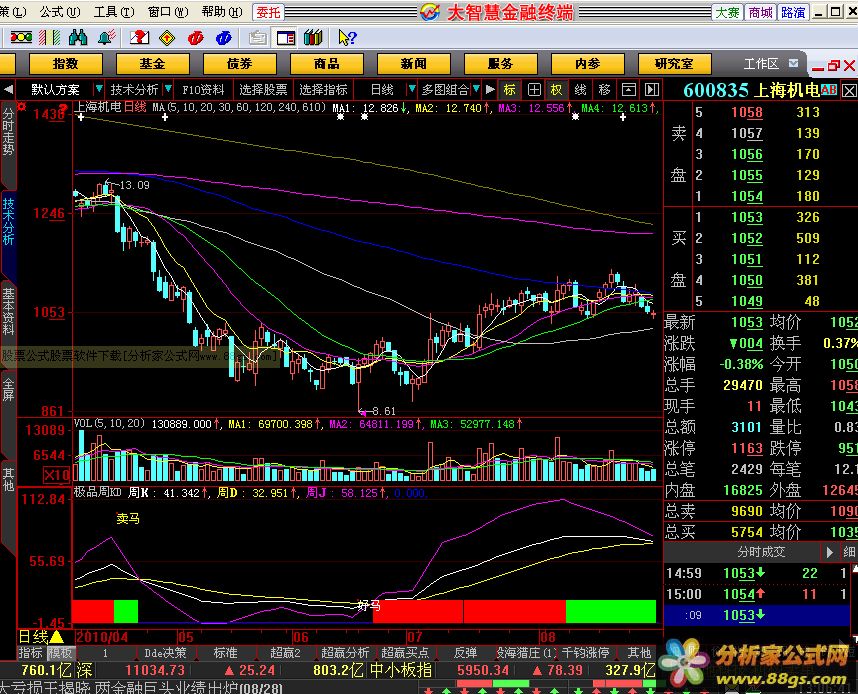Open the 商城 link in title bar

tap(760, 12)
